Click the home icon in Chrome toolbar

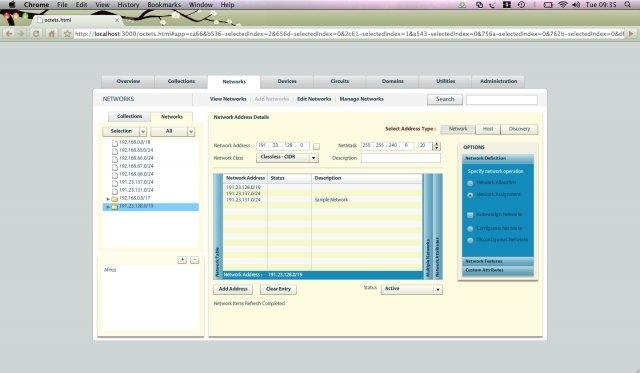click(x=52, y=34)
